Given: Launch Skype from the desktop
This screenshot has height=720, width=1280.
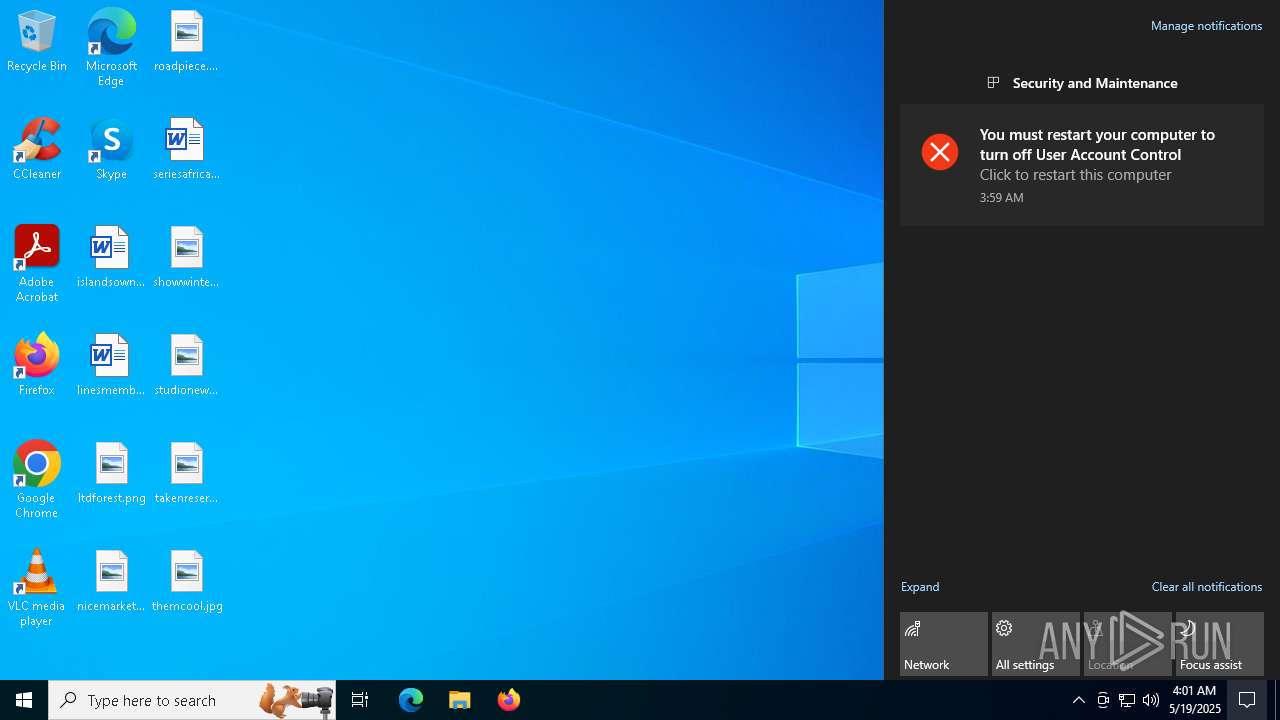Looking at the screenshot, I should coord(111,150).
